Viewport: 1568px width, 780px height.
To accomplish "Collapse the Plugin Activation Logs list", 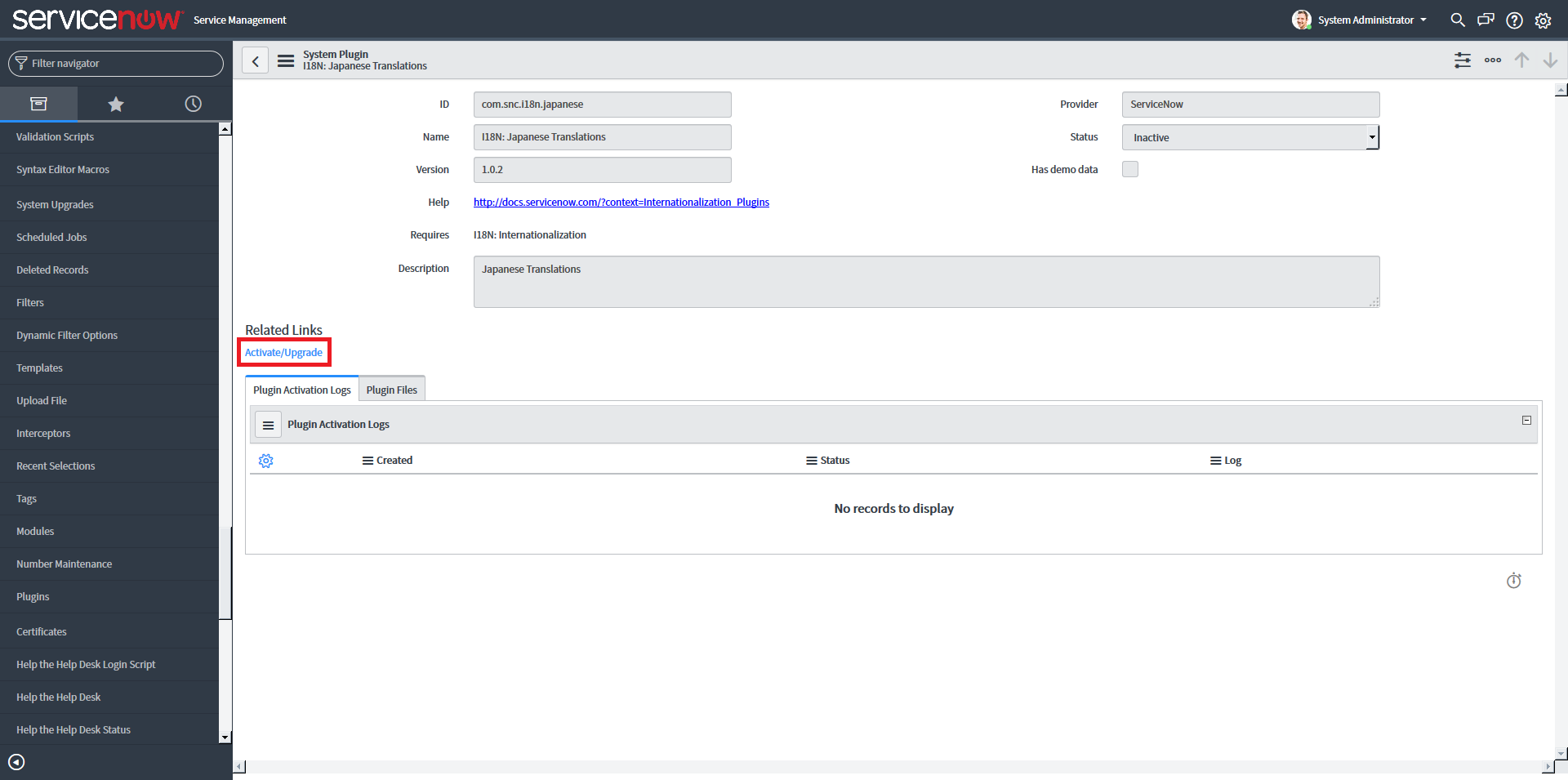I will tap(1526, 420).
